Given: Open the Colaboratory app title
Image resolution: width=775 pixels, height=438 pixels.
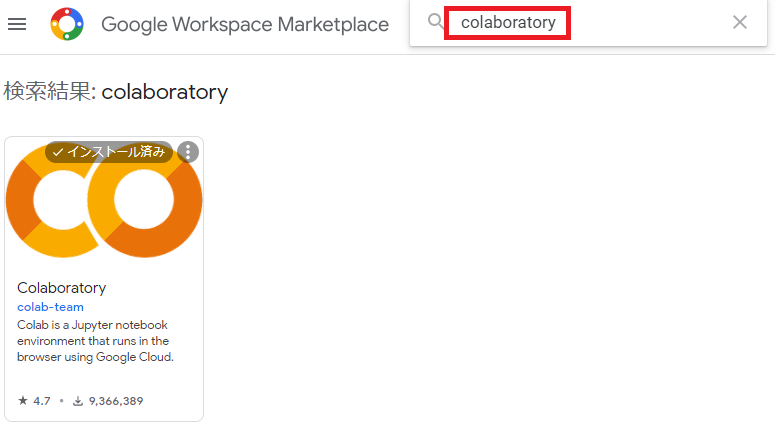Looking at the screenshot, I should tap(62, 288).
